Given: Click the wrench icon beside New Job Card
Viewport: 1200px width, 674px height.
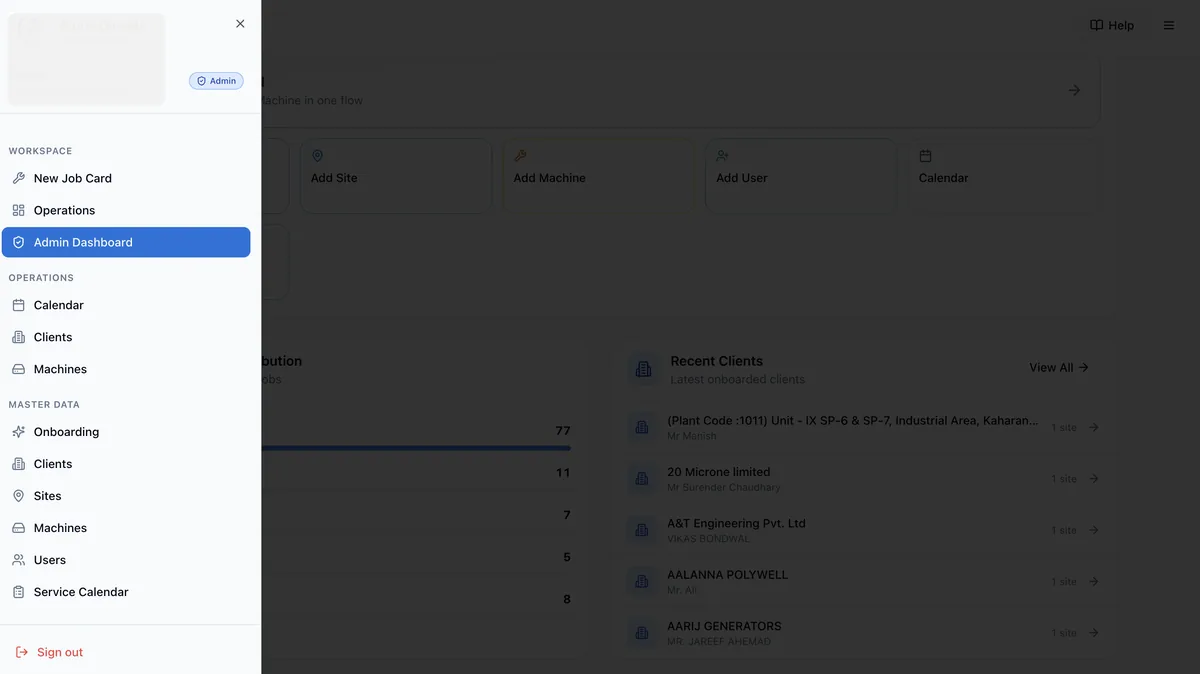Looking at the screenshot, I should (18, 178).
